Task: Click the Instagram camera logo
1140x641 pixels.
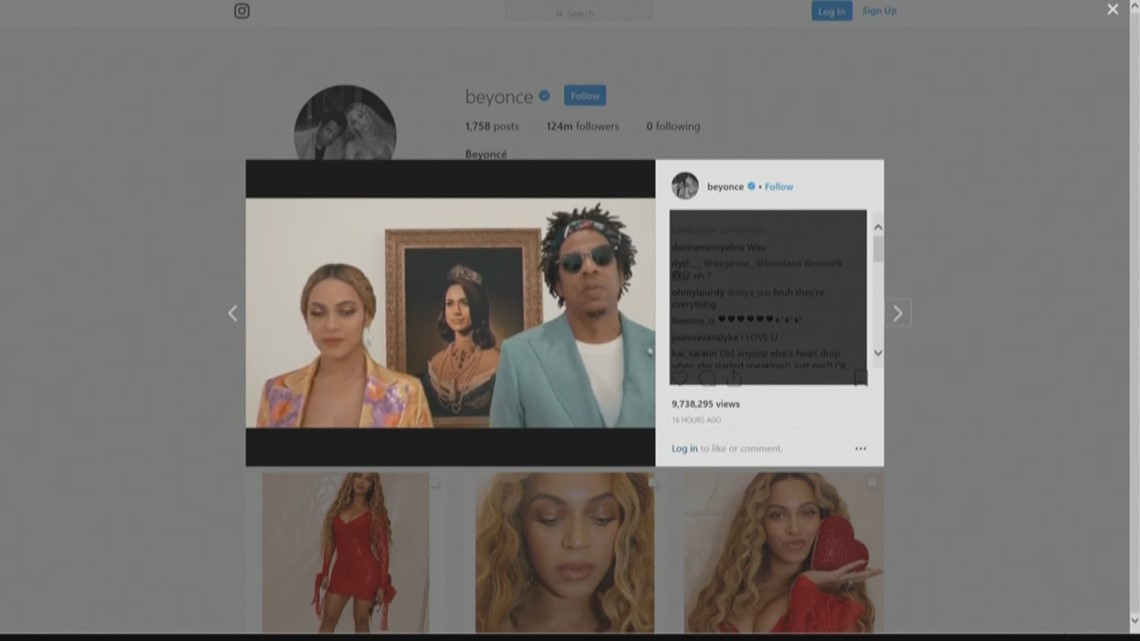Action: (242, 11)
